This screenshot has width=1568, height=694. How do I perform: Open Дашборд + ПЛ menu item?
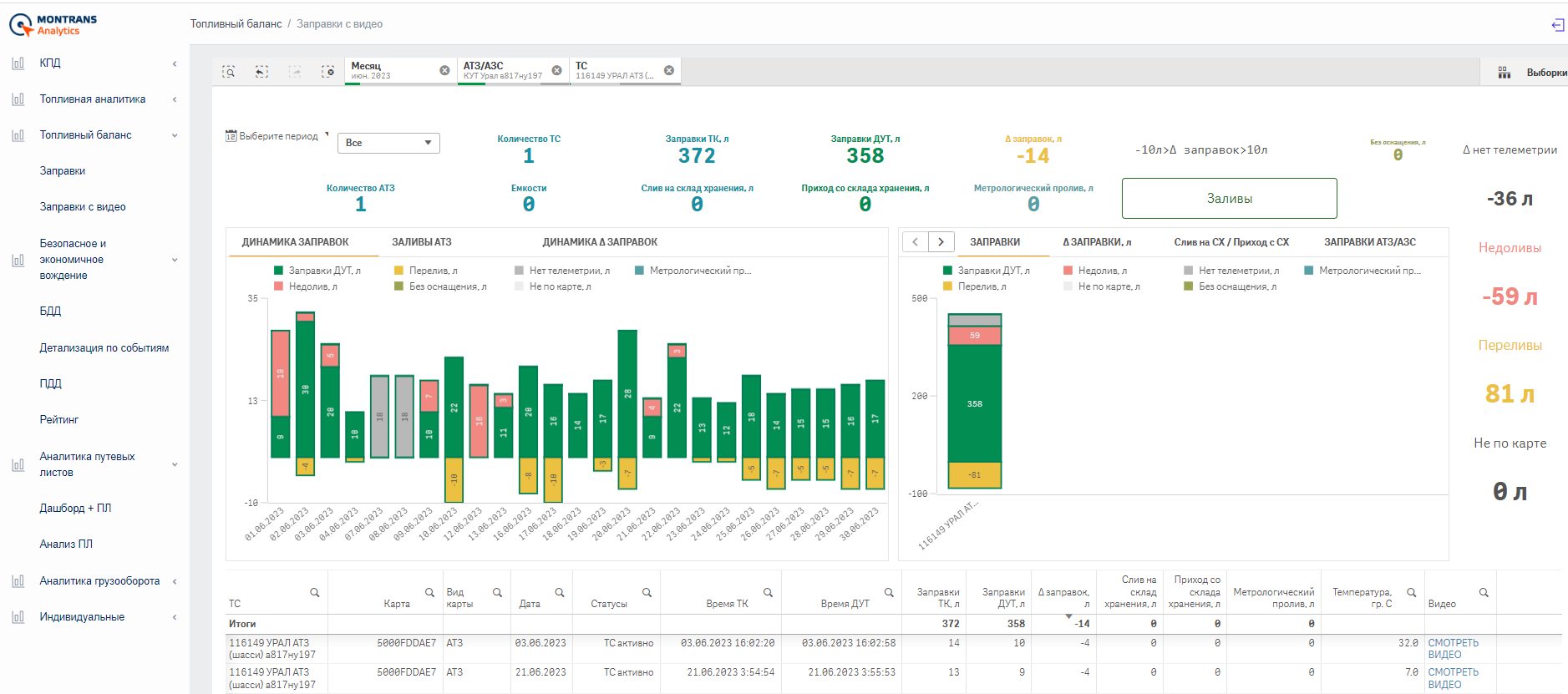(75, 509)
